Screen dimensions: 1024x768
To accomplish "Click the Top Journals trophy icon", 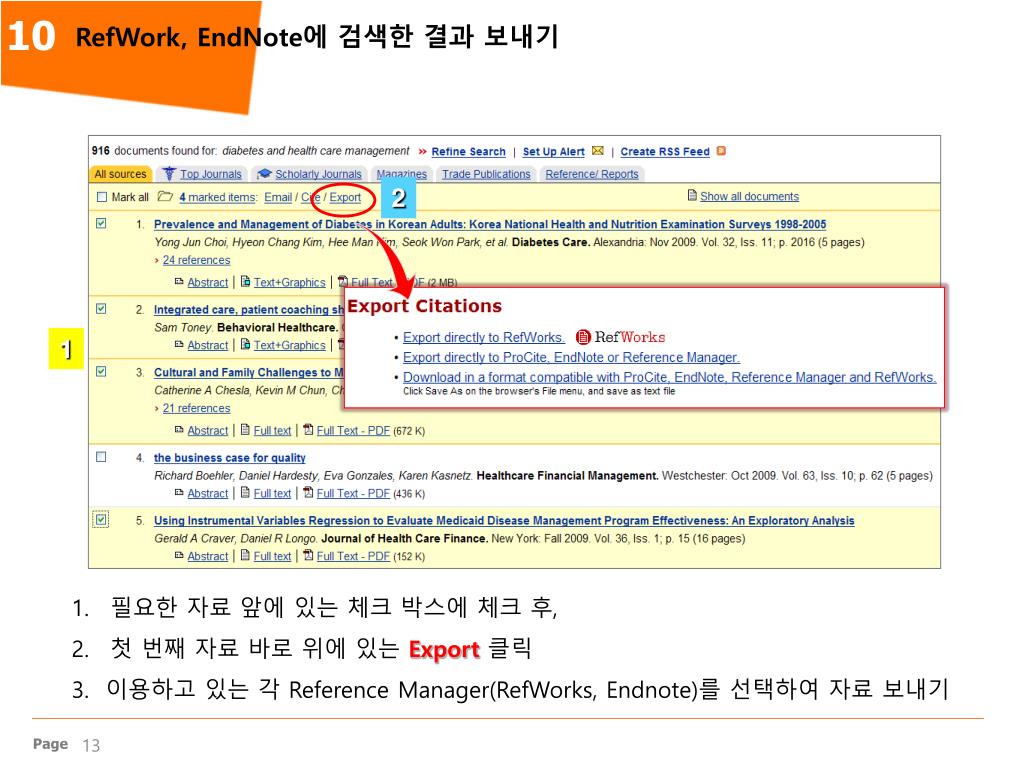I will [170, 173].
